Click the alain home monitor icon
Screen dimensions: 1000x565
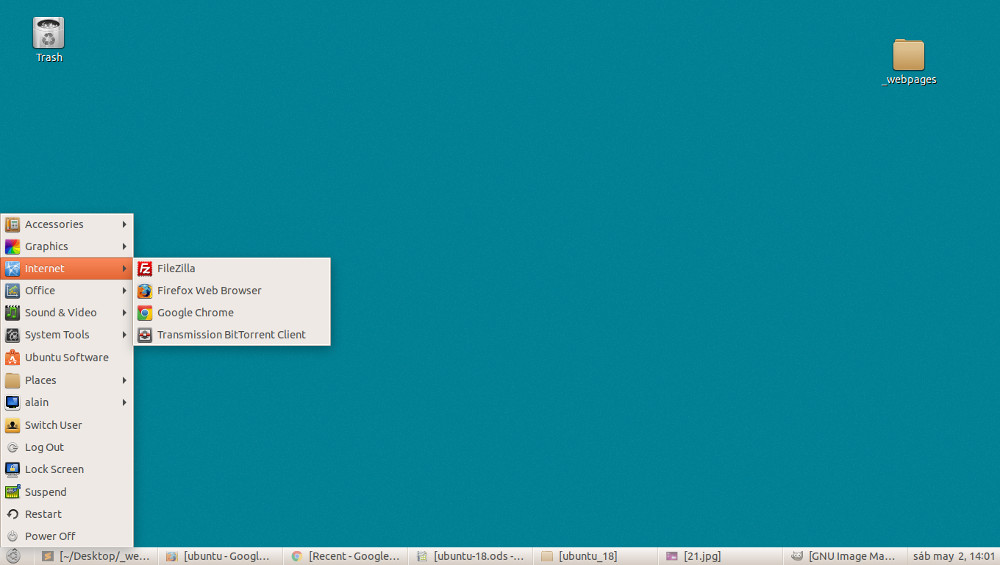(x=12, y=402)
